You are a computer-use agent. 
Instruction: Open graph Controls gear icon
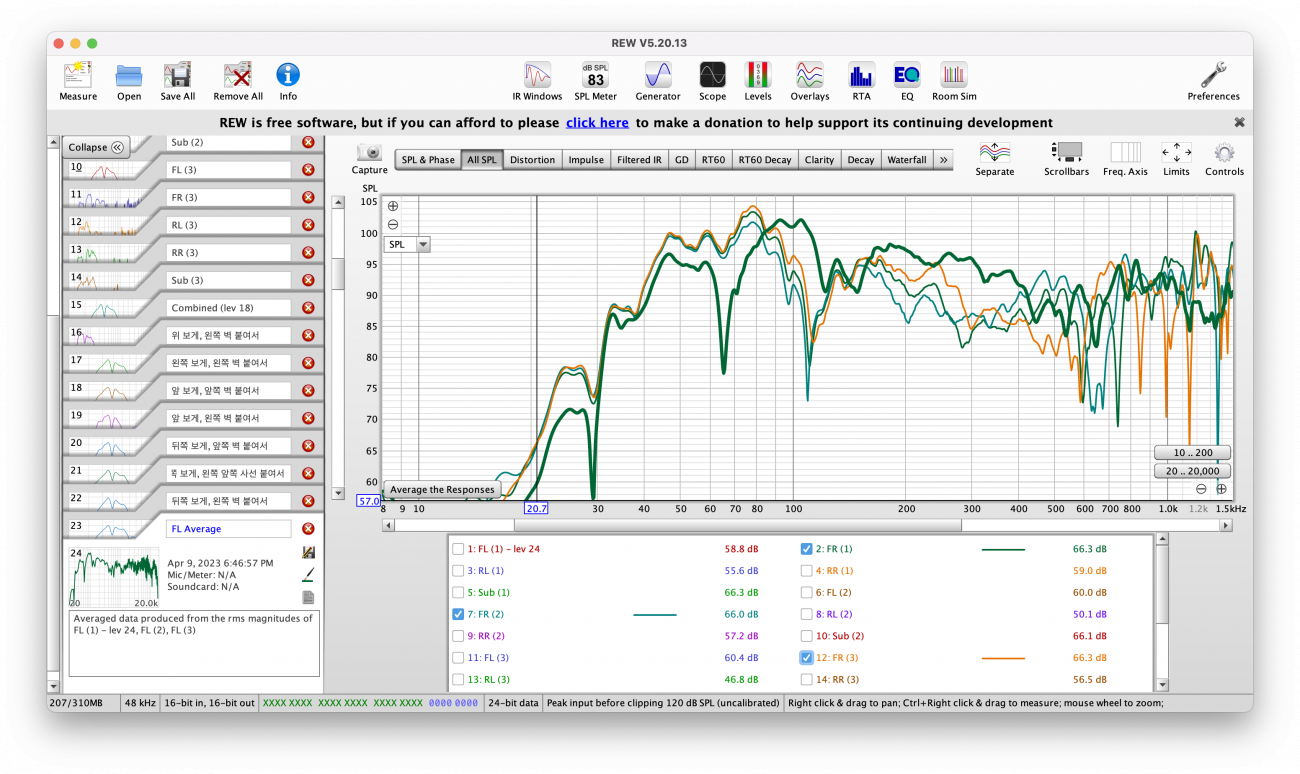pyautogui.click(x=1224, y=152)
